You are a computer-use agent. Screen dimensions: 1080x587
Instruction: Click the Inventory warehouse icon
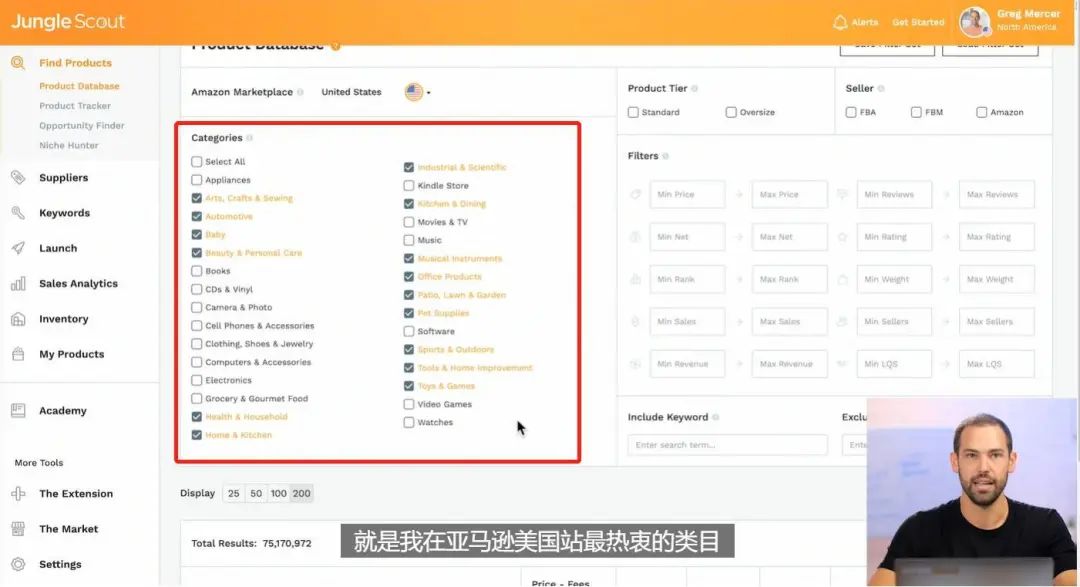coord(18,319)
